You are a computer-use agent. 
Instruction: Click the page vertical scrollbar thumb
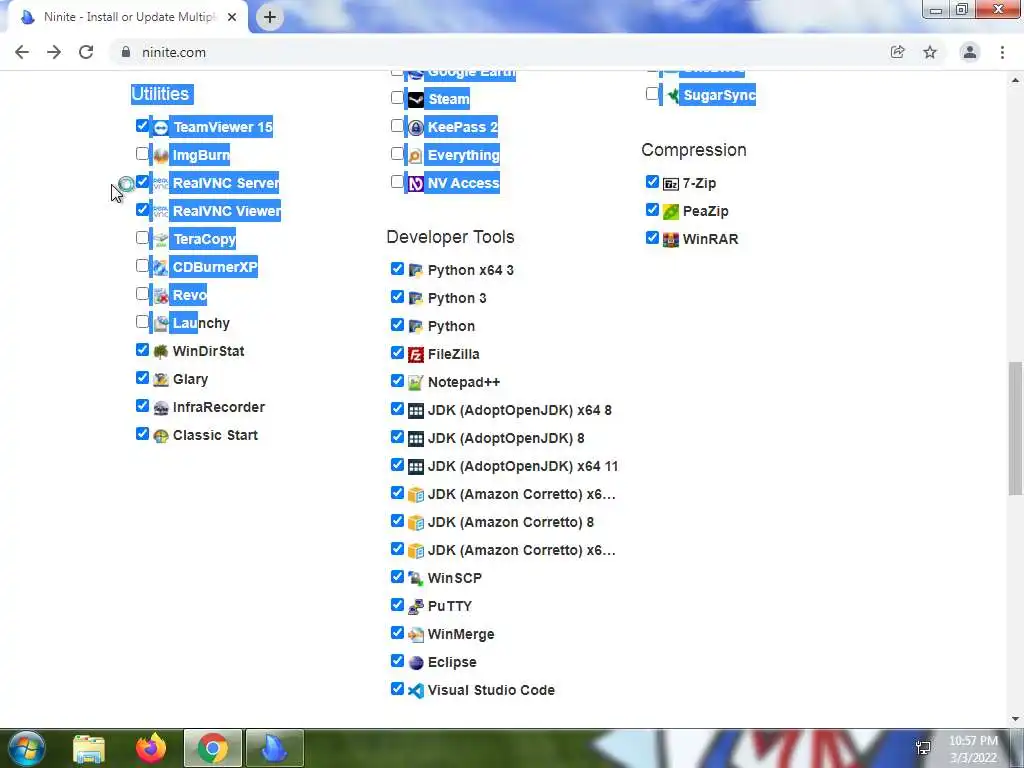tap(1016, 428)
